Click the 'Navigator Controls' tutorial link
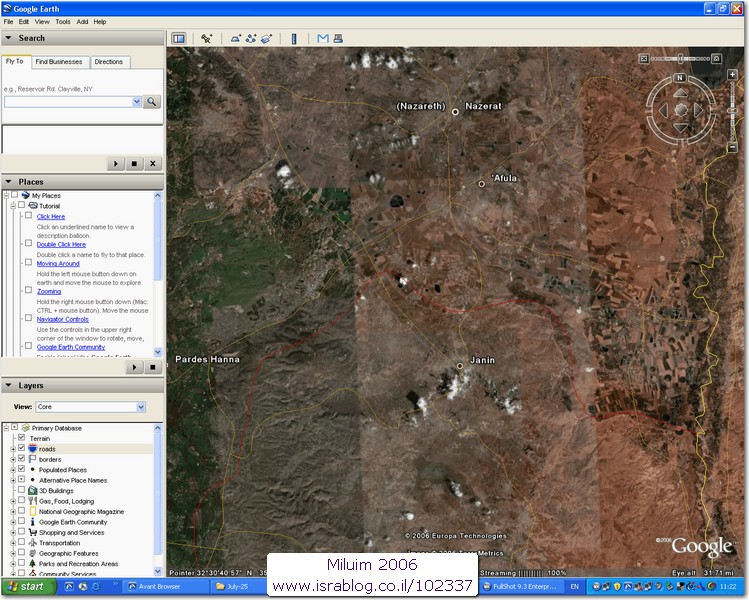This screenshot has height=600, width=749. pos(63,319)
